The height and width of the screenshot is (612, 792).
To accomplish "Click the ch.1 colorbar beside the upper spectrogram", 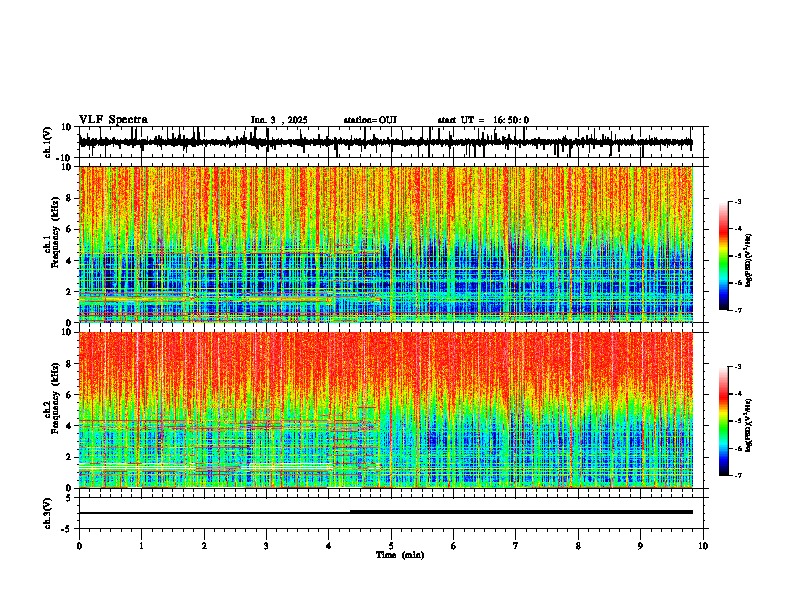I will coord(724,256).
